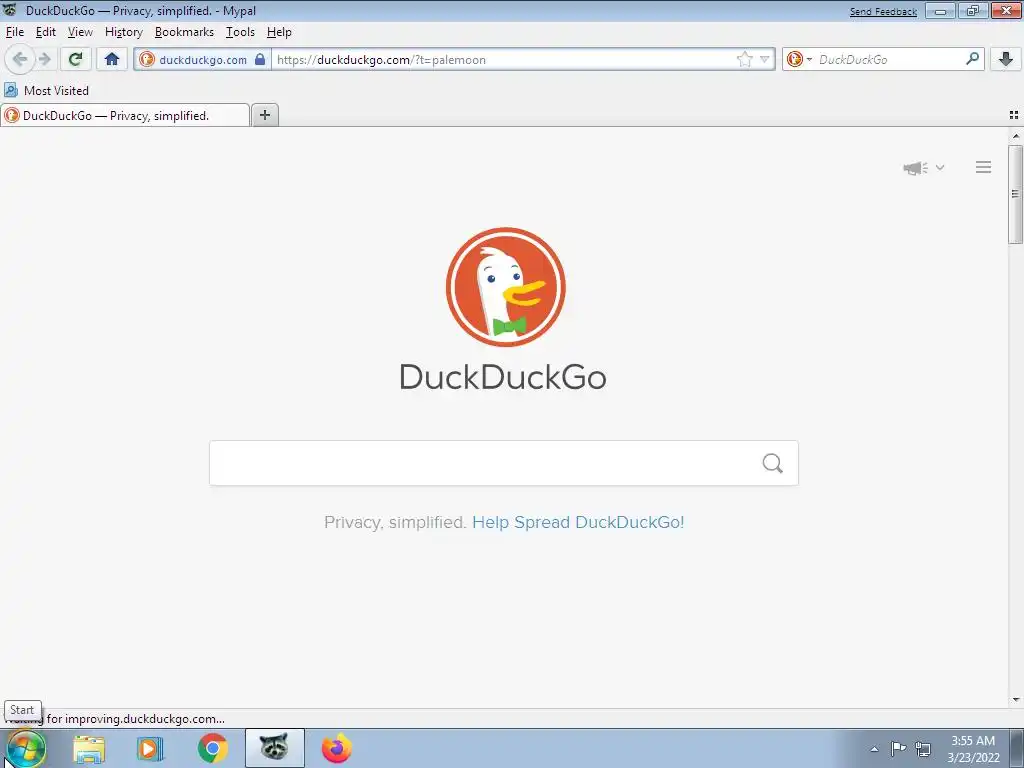Go forward with the Forward arrow button

coord(44,59)
